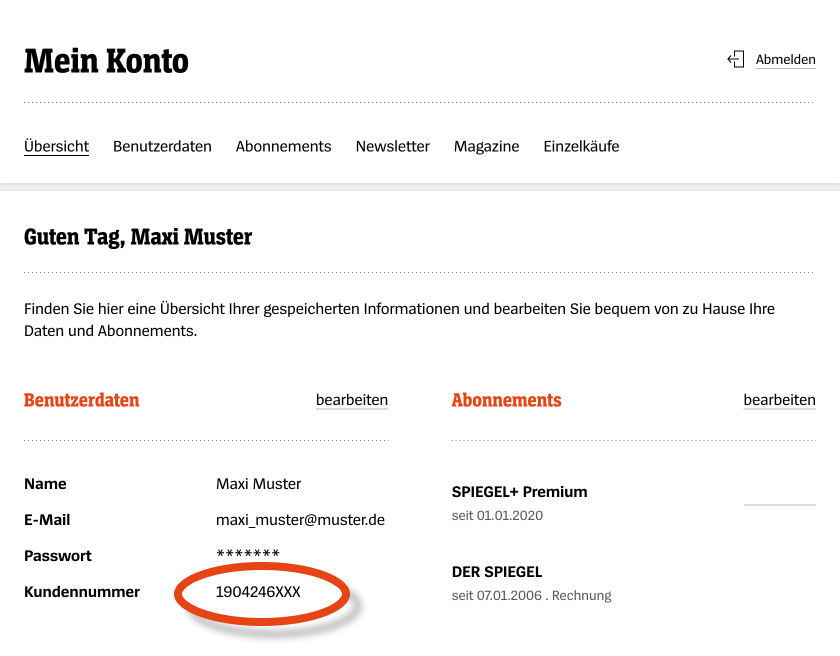The image size is (840, 656).
Task: Select the name value Maxi Muster
Action: [258, 484]
